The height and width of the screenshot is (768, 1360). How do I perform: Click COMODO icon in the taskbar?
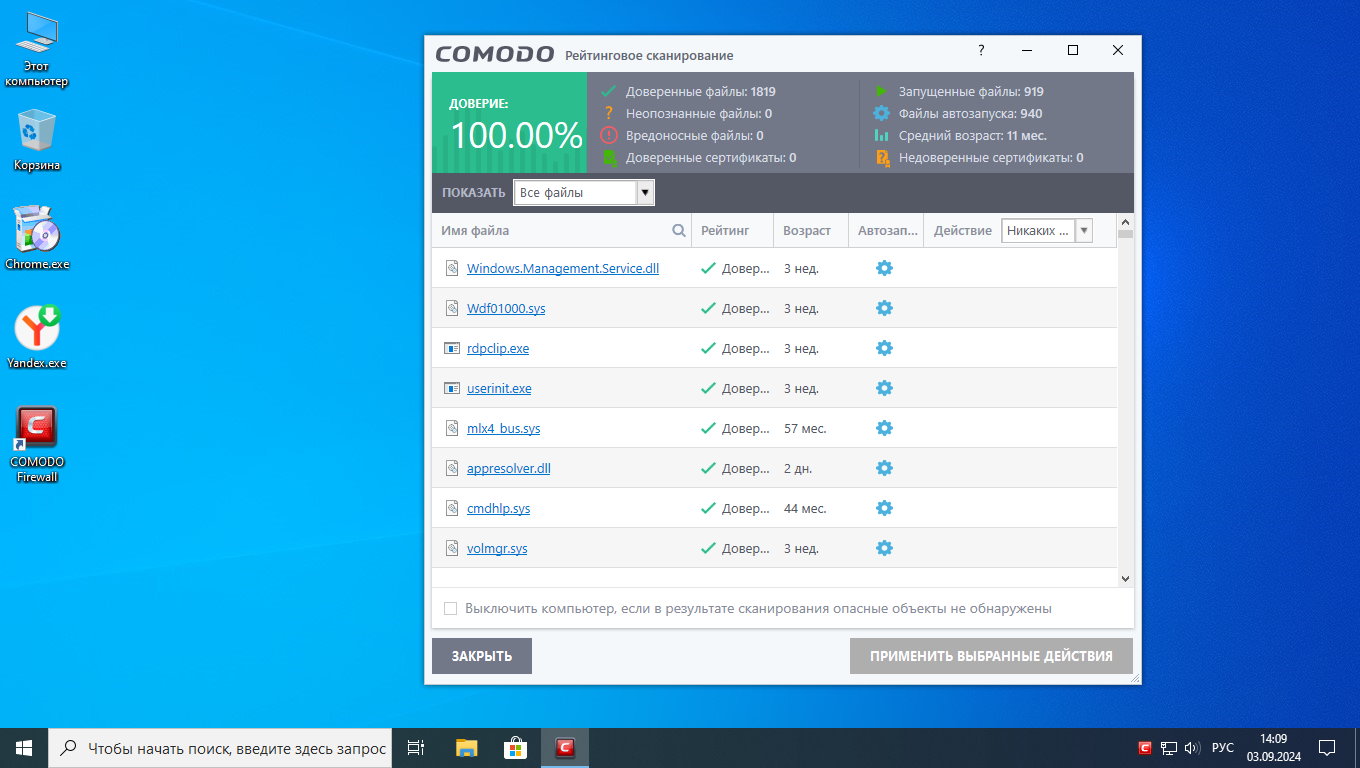pos(565,747)
